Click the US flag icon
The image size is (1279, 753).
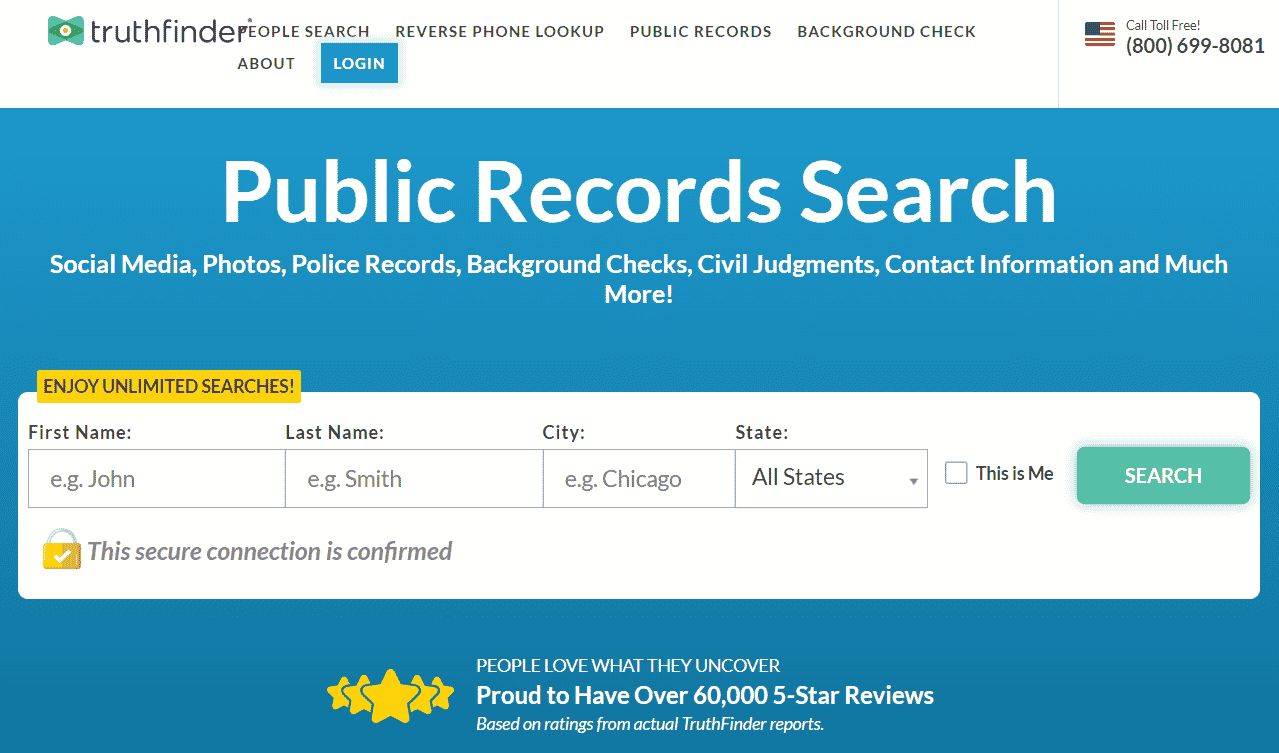click(1100, 34)
